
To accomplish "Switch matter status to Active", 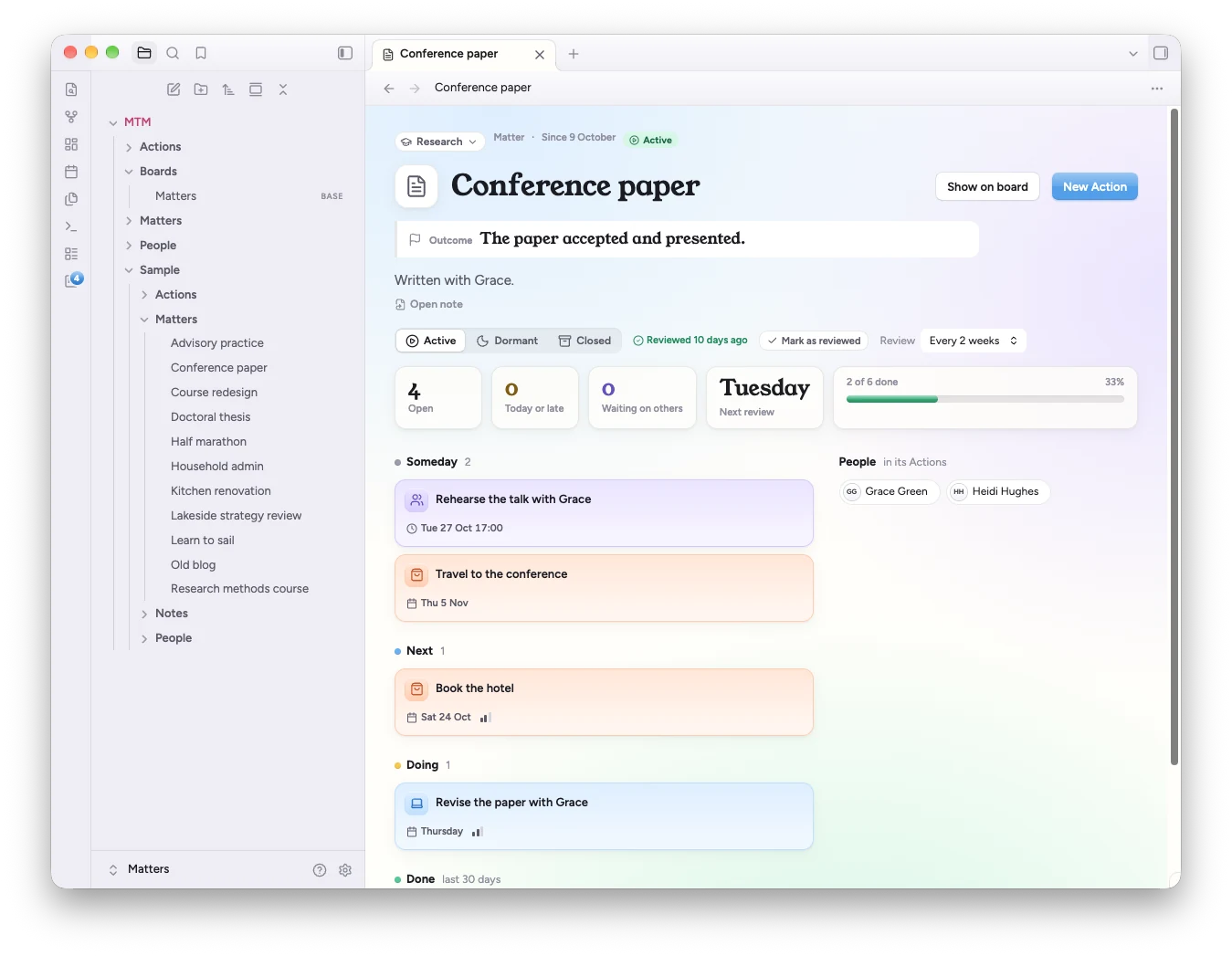I will coord(431,341).
